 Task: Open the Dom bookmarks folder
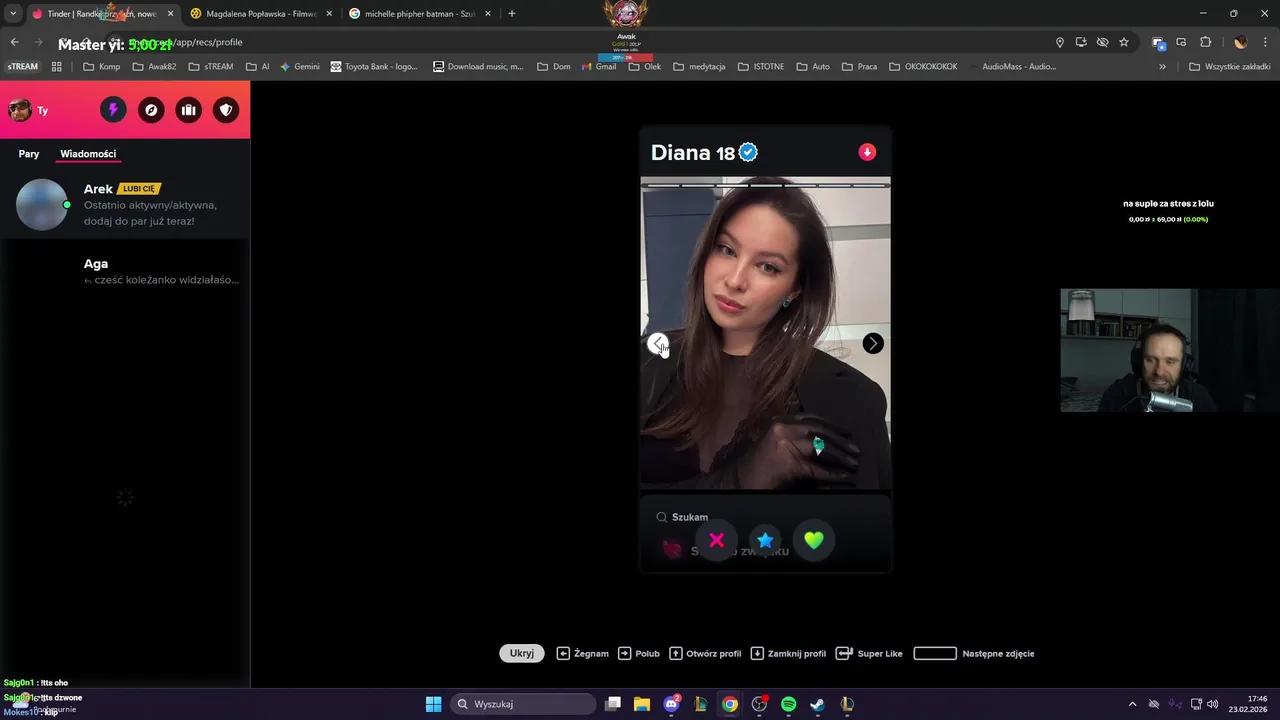(553, 67)
